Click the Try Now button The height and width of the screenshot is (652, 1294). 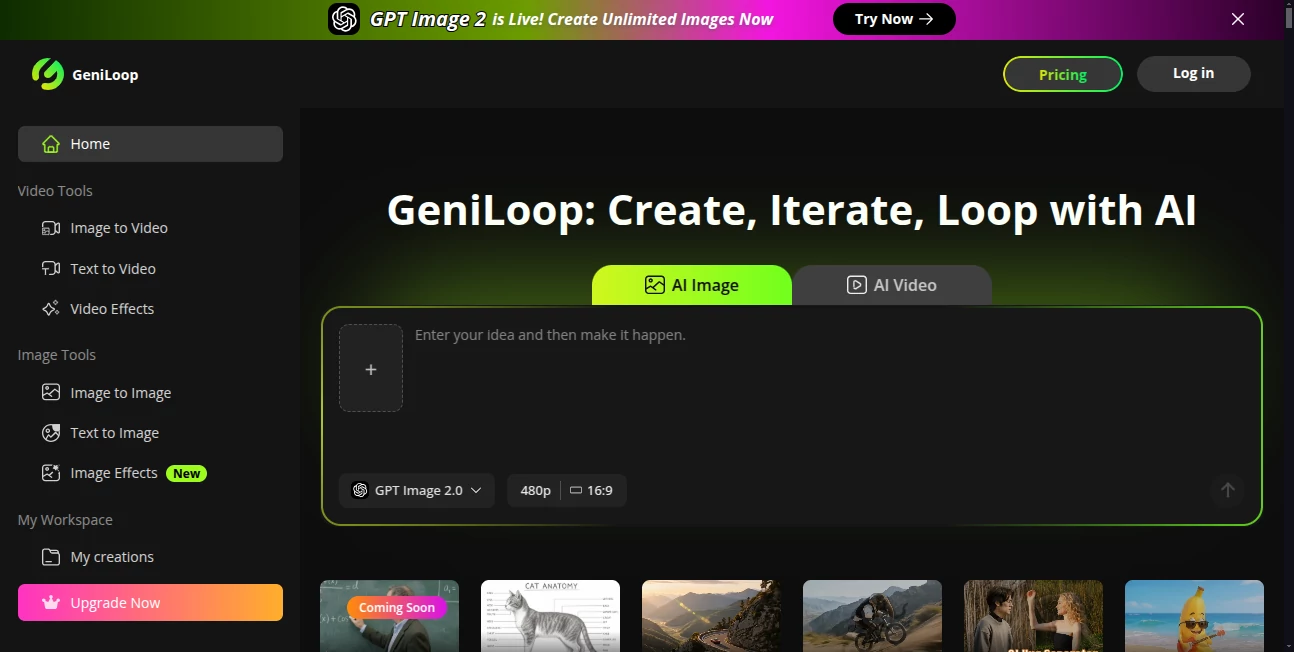[894, 19]
